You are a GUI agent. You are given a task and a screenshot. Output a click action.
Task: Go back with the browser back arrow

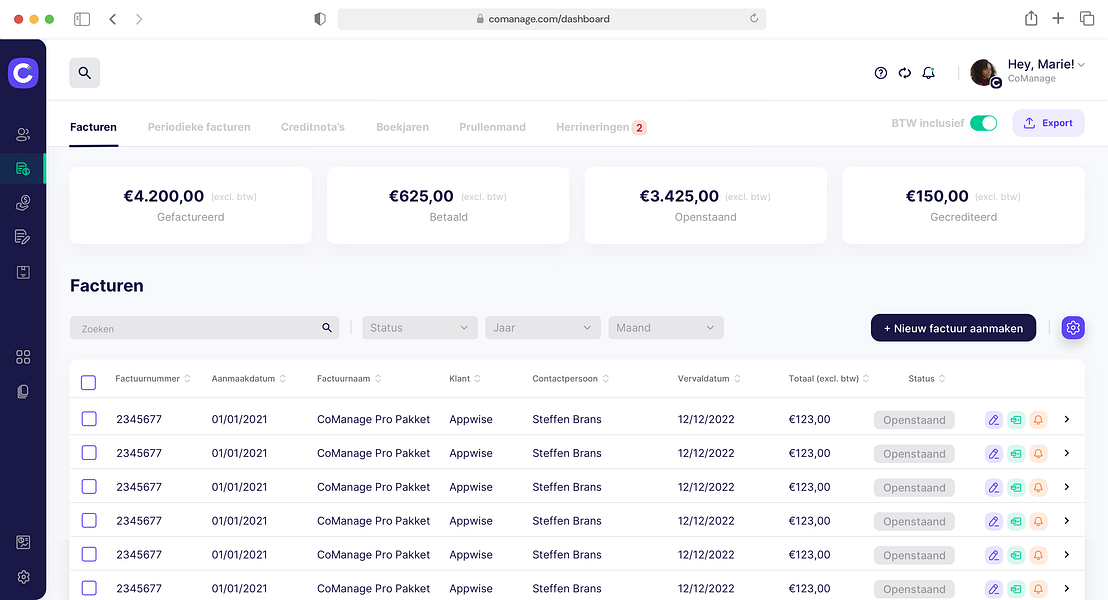pyautogui.click(x=113, y=19)
